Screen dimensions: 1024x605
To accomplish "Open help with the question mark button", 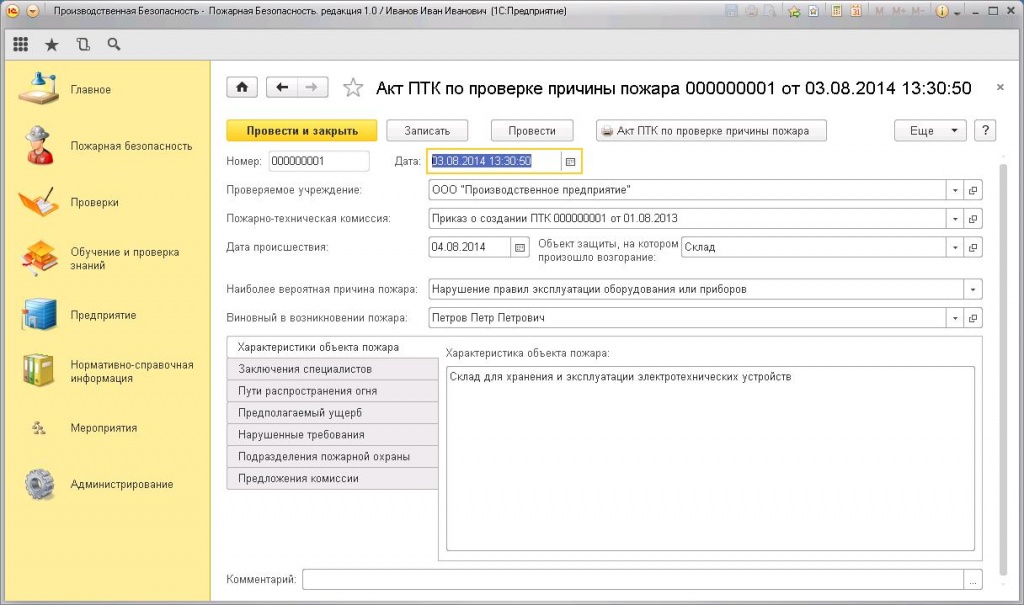I will click(985, 131).
